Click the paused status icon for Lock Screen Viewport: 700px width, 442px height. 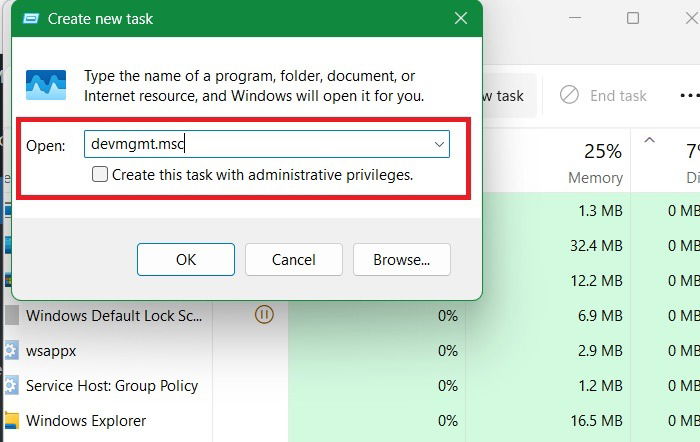(264, 315)
